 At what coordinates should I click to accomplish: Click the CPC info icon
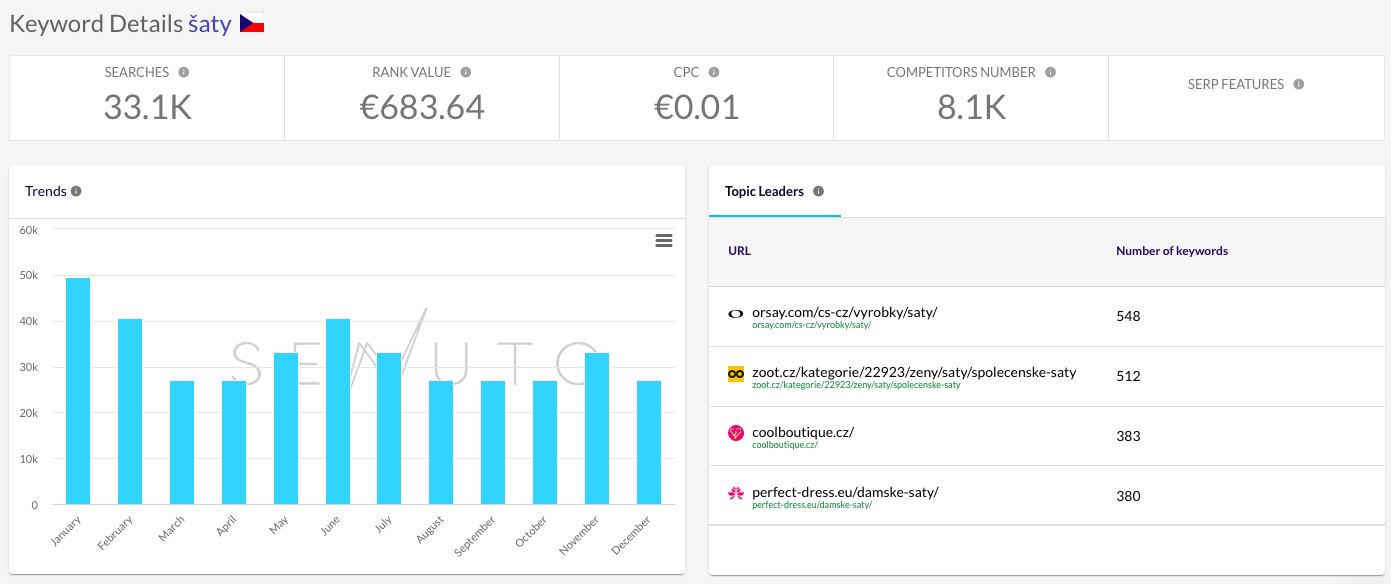pyautogui.click(x=714, y=72)
